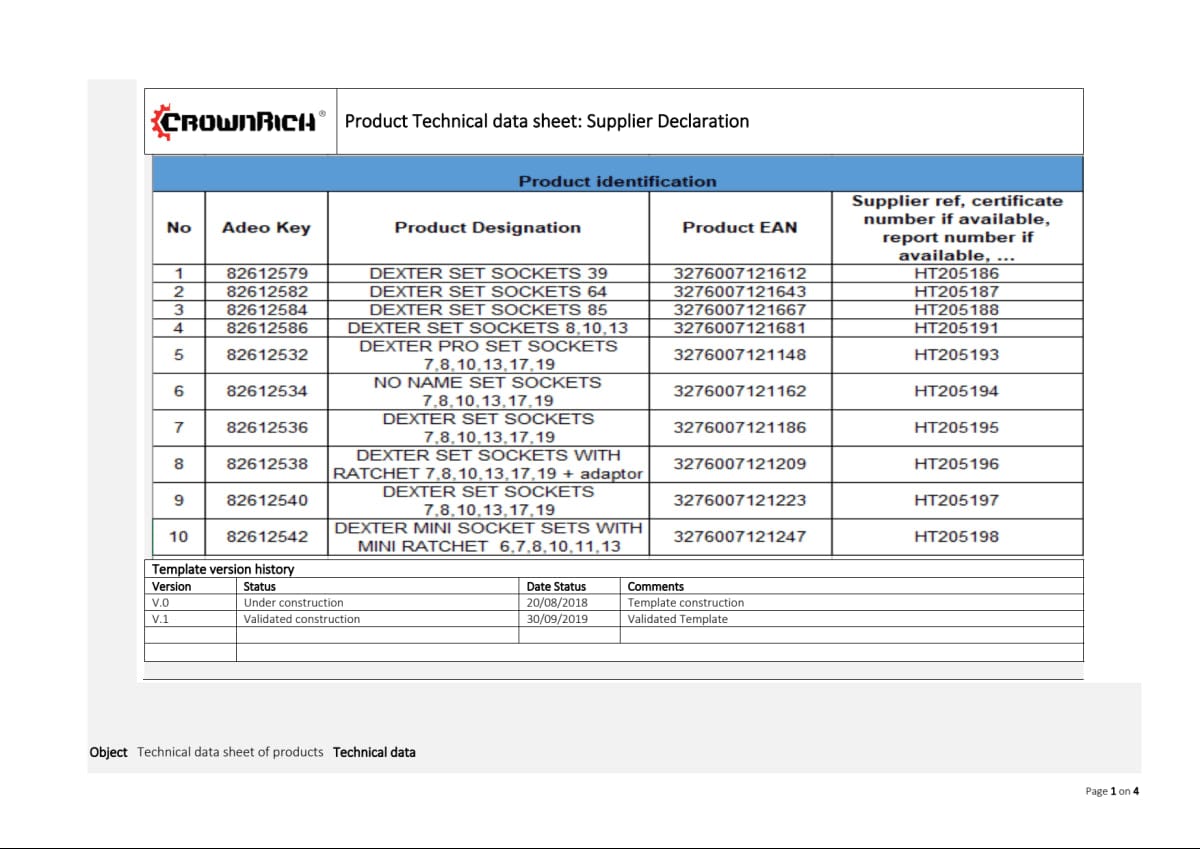Viewport: 1200px width, 849px height.
Task: Click the Technical data footer label
Action: tap(374, 752)
